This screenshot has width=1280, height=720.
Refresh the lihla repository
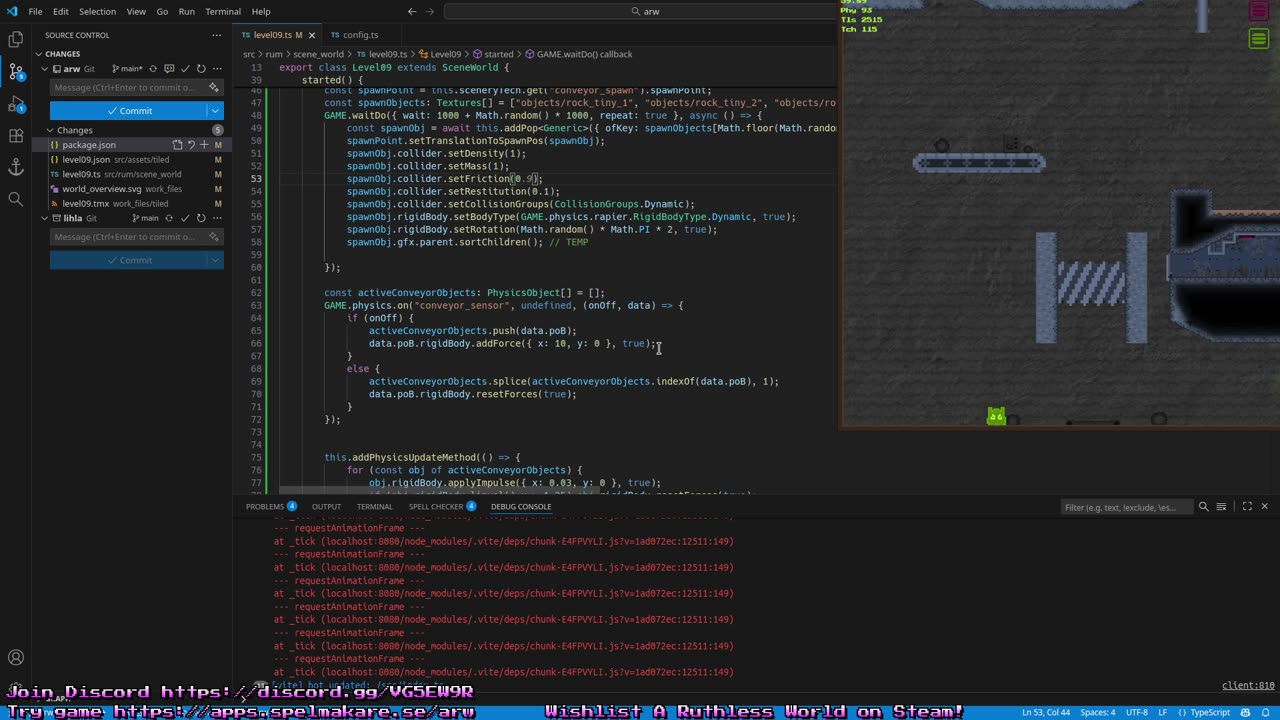(x=201, y=218)
